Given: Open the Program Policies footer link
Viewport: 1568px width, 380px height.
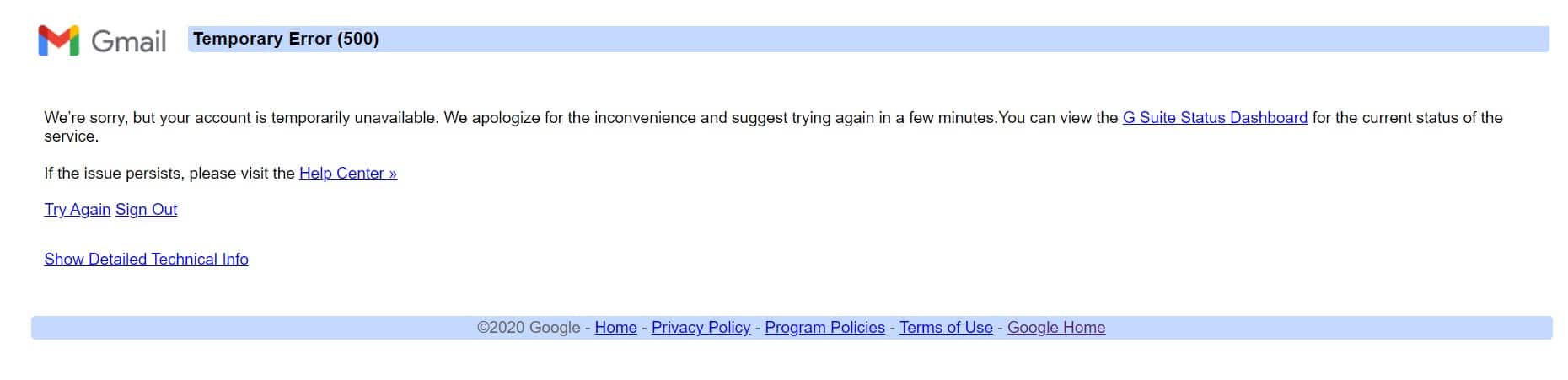Looking at the screenshot, I should (x=825, y=328).
